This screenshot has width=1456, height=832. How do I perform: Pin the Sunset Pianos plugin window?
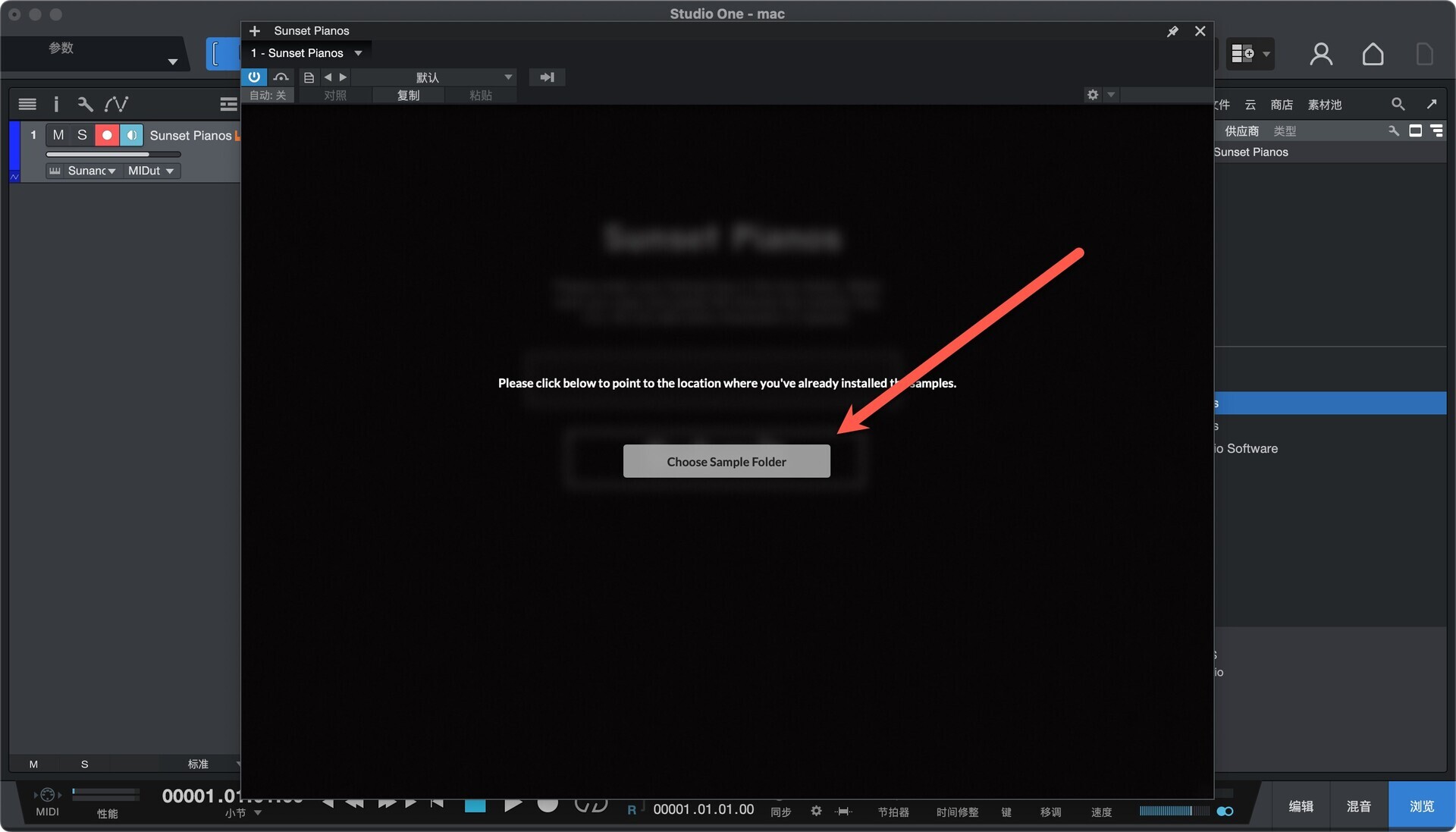tap(1172, 31)
